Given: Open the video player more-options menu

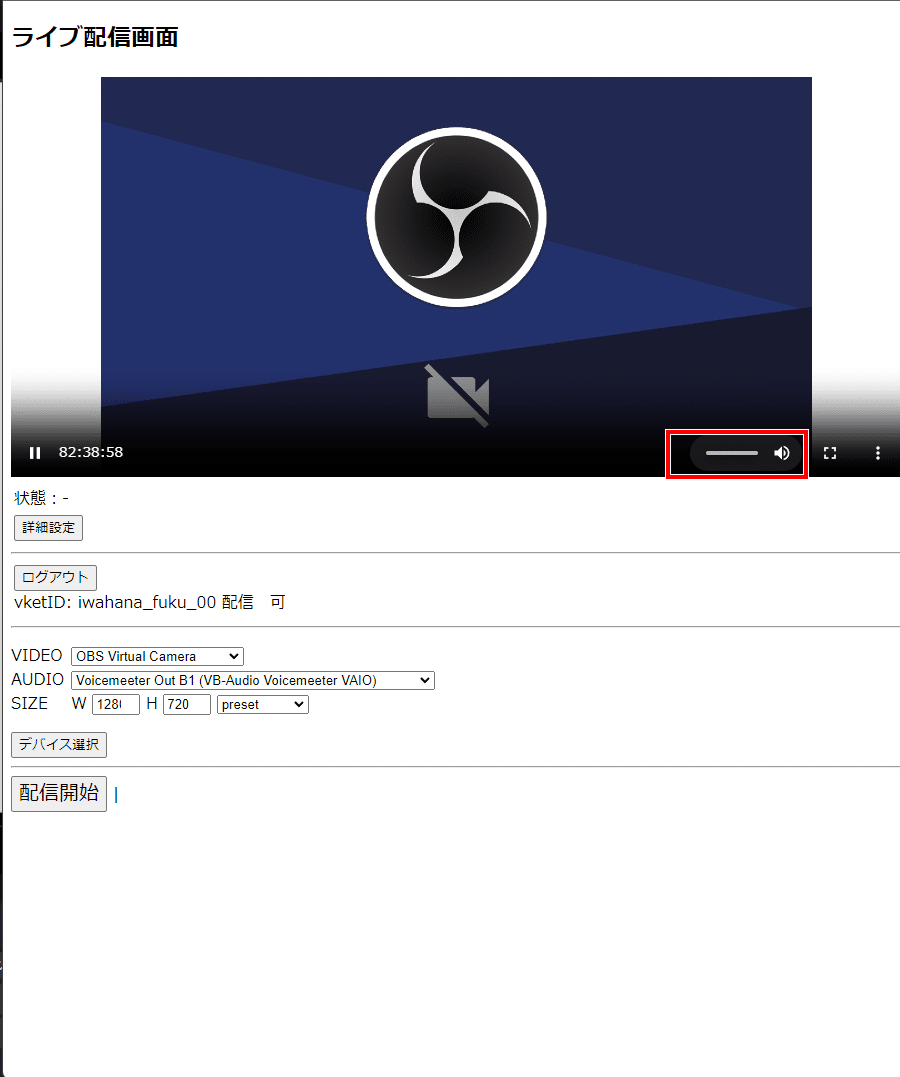Looking at the screenshot, I should click(877, 453).
